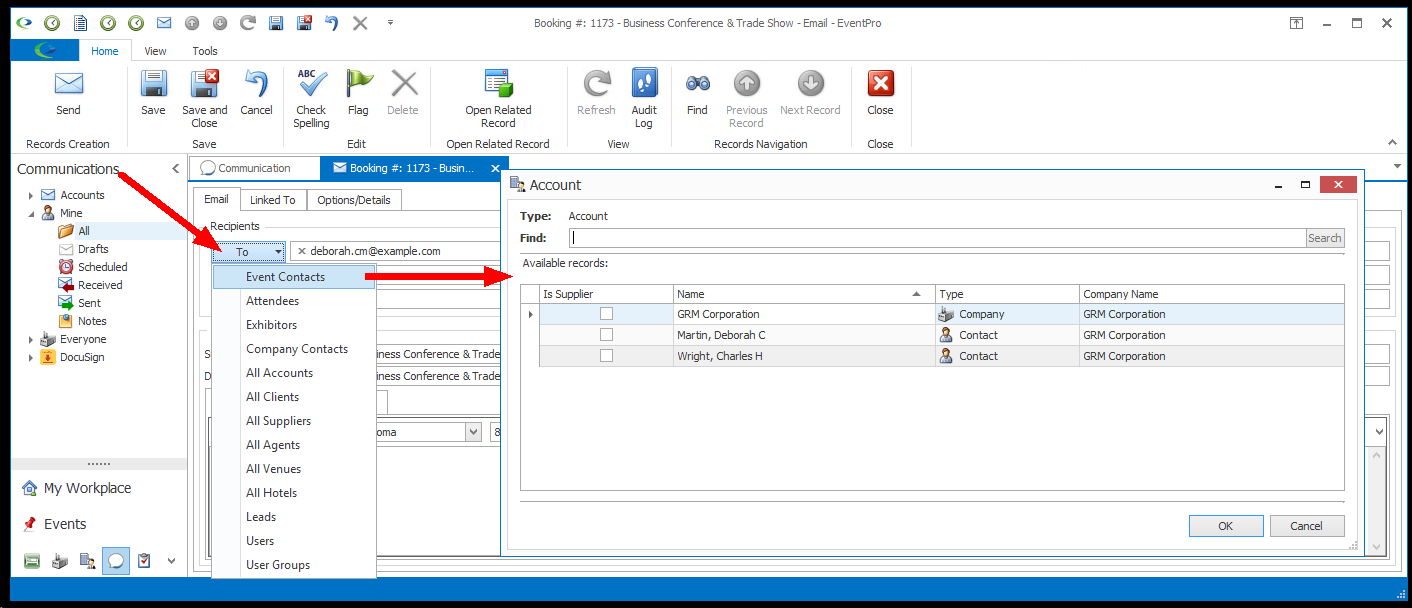Click the speech bubble icon in navigation bar

click(x=116, y=561)
